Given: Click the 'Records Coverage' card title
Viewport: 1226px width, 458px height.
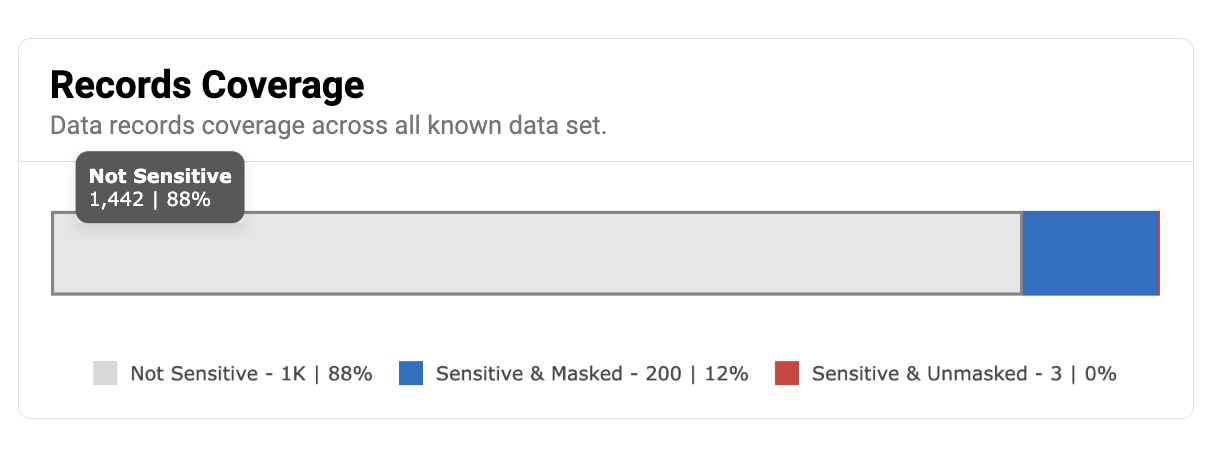Looking at the screenshot, I should pos(207,86).
